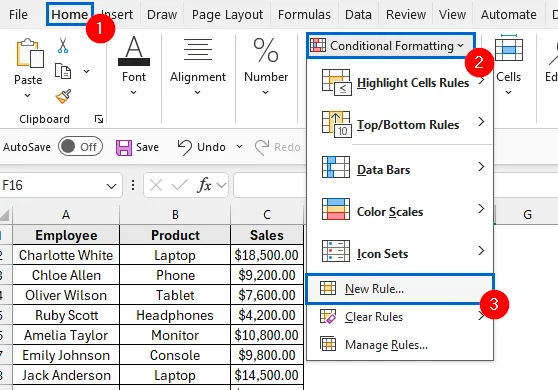This screenshot has width=558, height=390.
Task: Expand the Cells group chevron
Action: (x=509, y=93)
